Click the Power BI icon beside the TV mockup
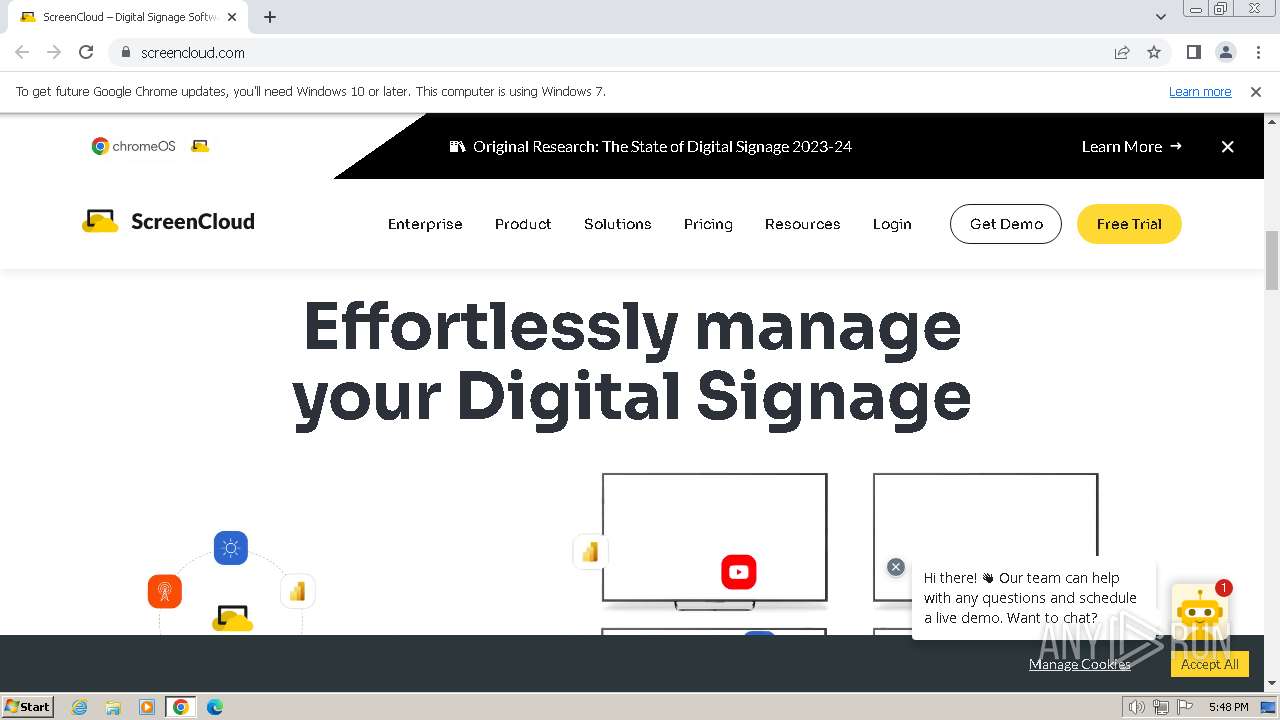Image resolution: width=1280 pixels, height=720 pixels. [590, 552]
